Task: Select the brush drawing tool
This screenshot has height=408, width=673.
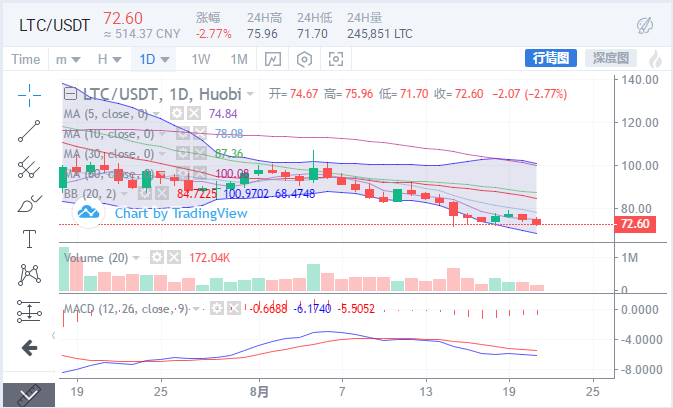Action: click(x=29, y=203)
